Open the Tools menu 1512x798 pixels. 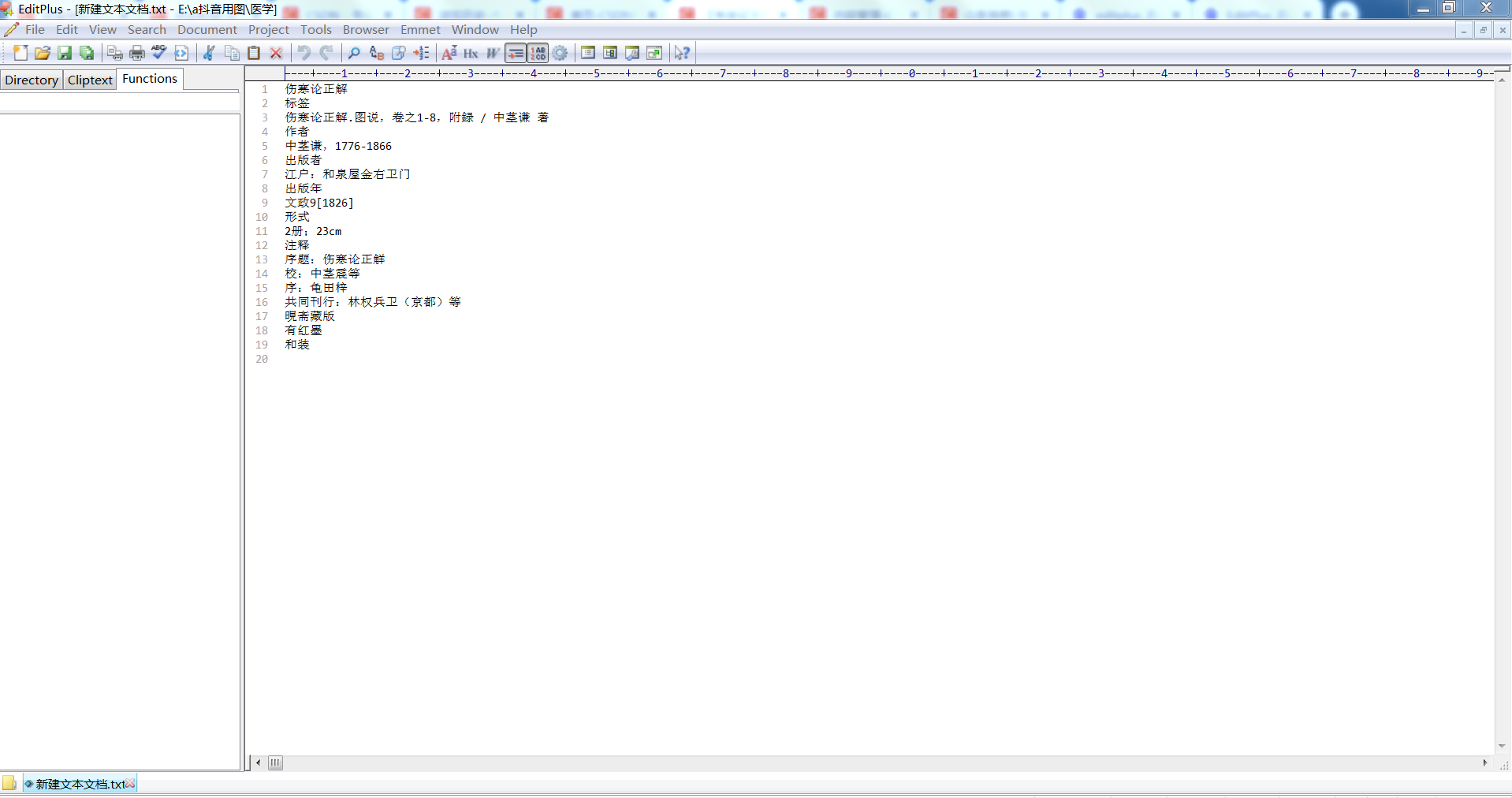pyautogui.click(x=316, y=29)
